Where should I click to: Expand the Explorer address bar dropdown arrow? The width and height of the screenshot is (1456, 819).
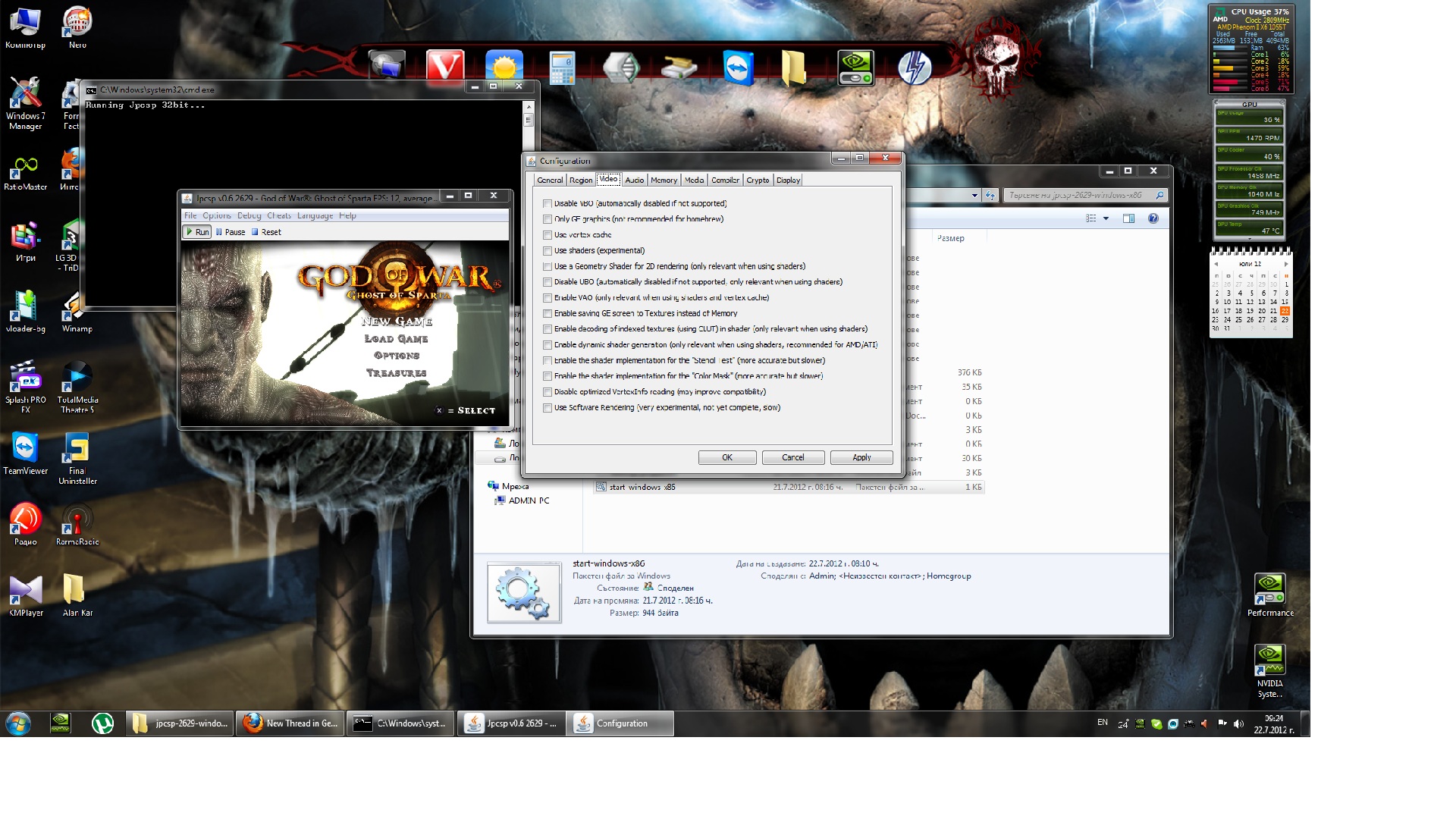(974, 196)
